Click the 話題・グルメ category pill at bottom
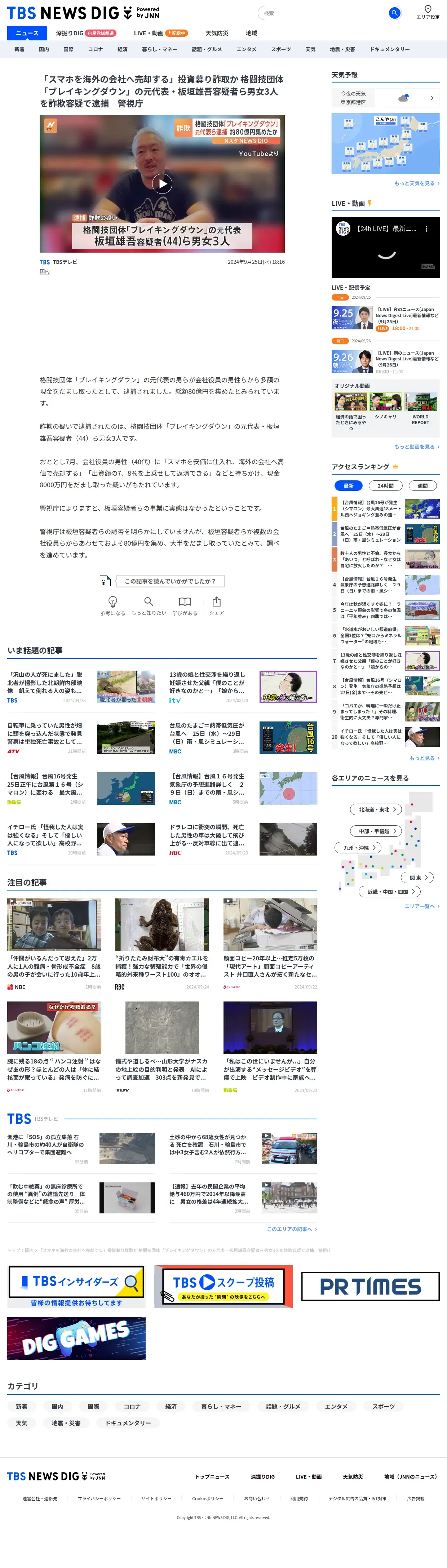 point(283,1407)
